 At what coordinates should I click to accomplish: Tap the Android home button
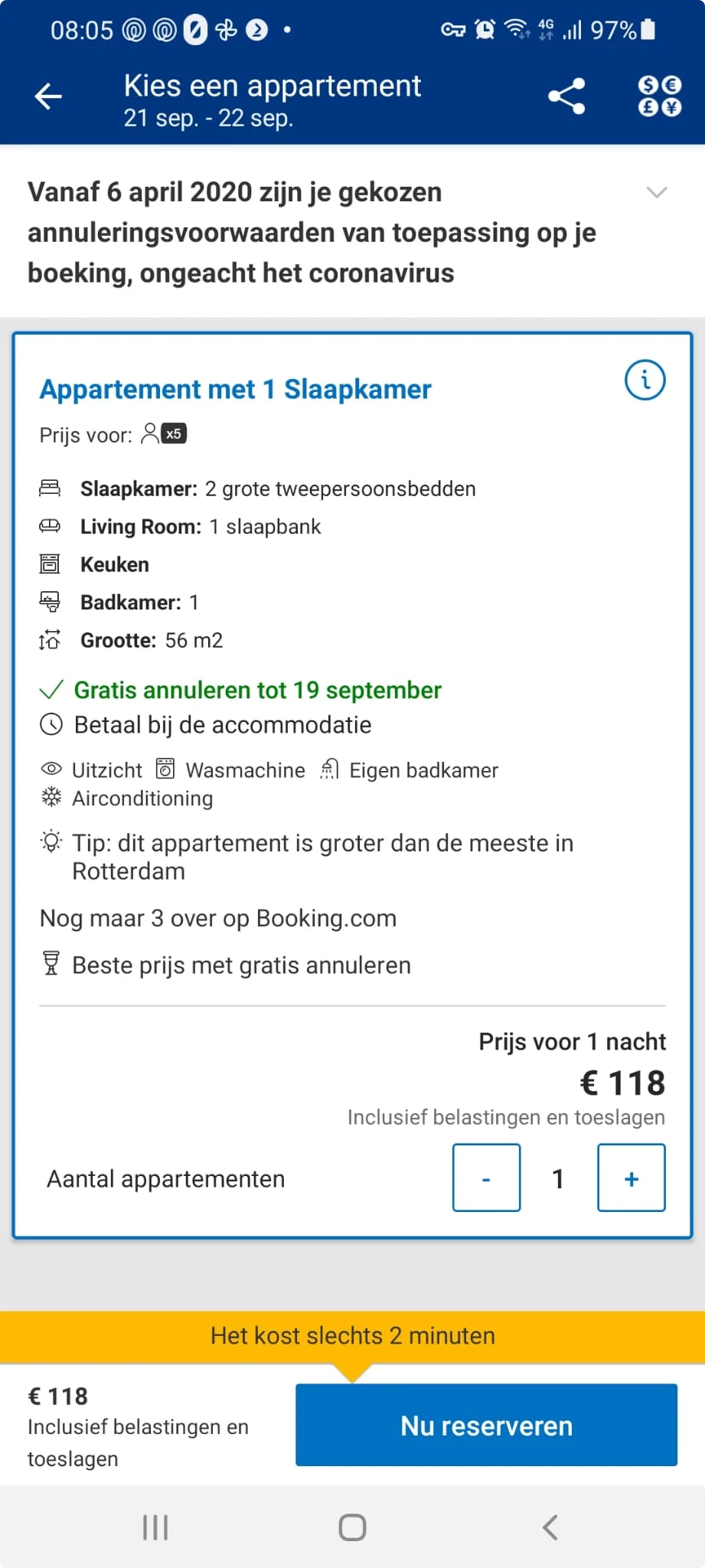[x=351, y=1527]
